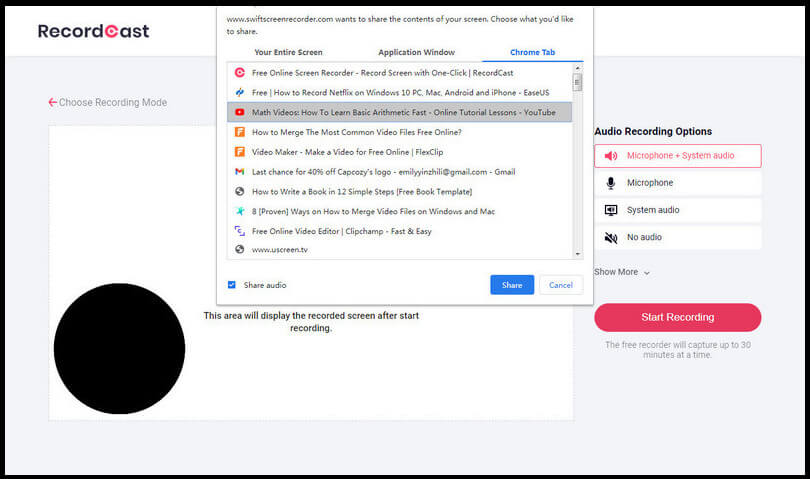Screen dimensions: 810x479
Task: Click the RecordCast logo
Action: (94, 31)
